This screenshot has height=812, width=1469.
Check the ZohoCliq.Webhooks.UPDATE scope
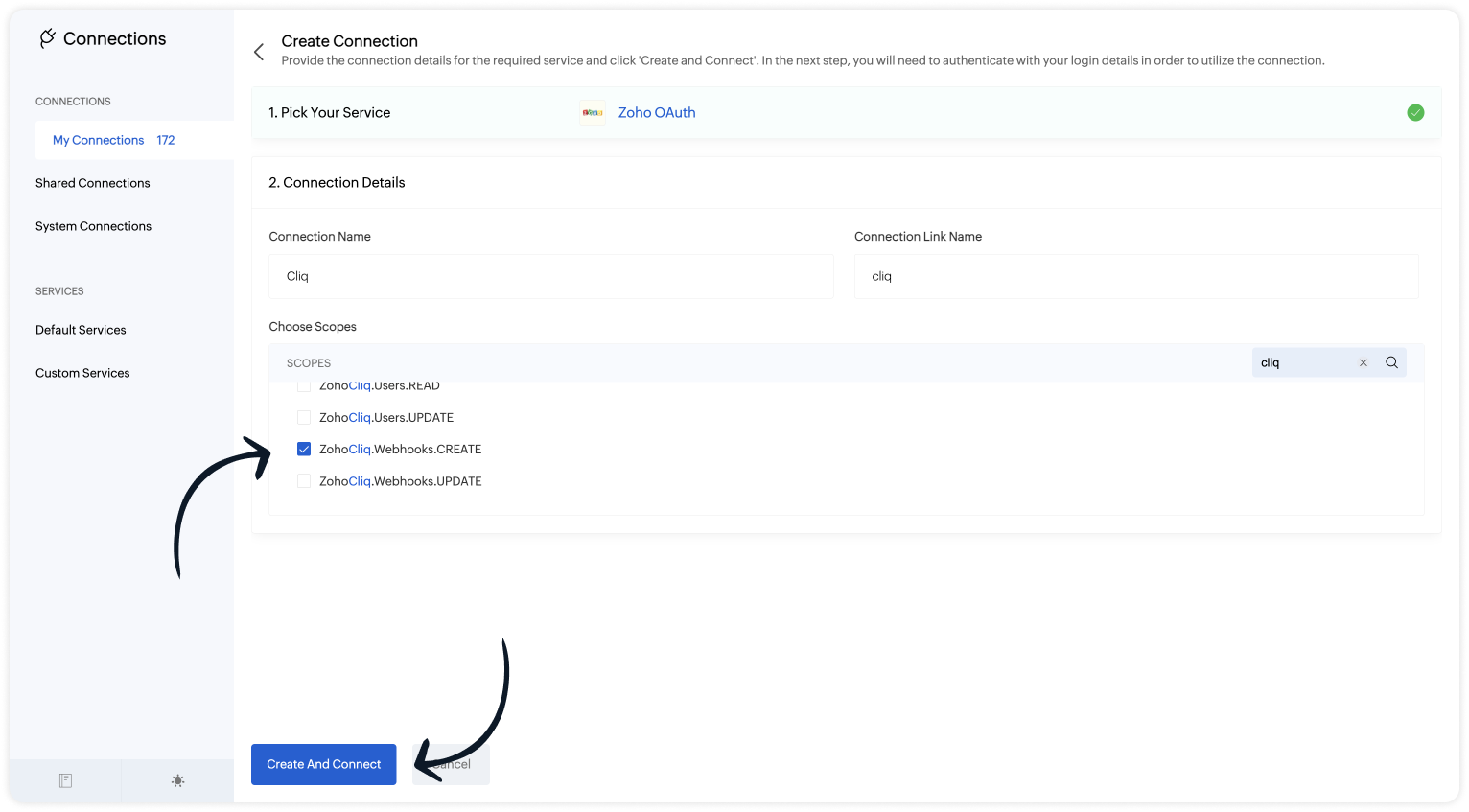point(304,480)
